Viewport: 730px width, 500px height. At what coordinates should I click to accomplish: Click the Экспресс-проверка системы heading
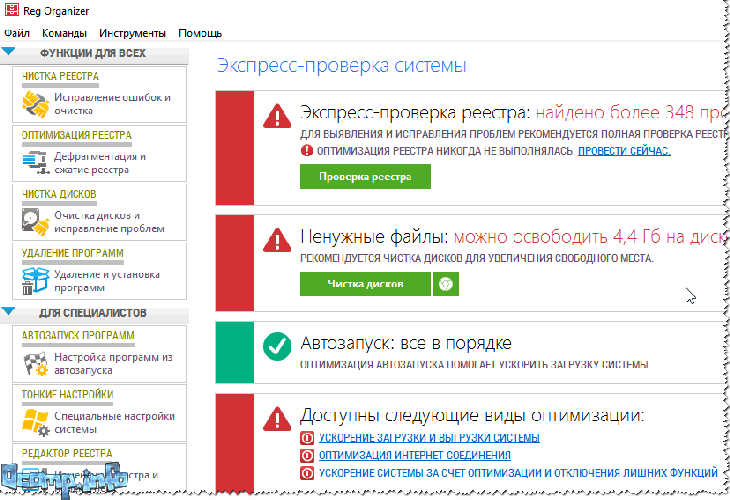[x=342, y=66]
